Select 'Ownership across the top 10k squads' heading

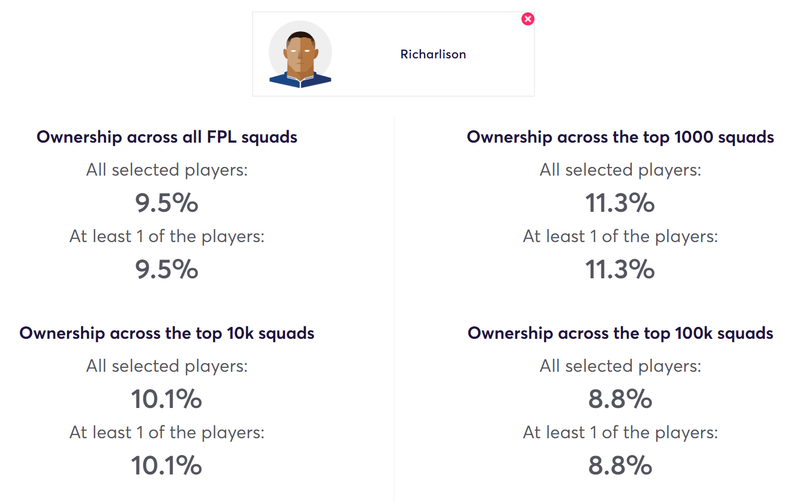coord(167,333)
